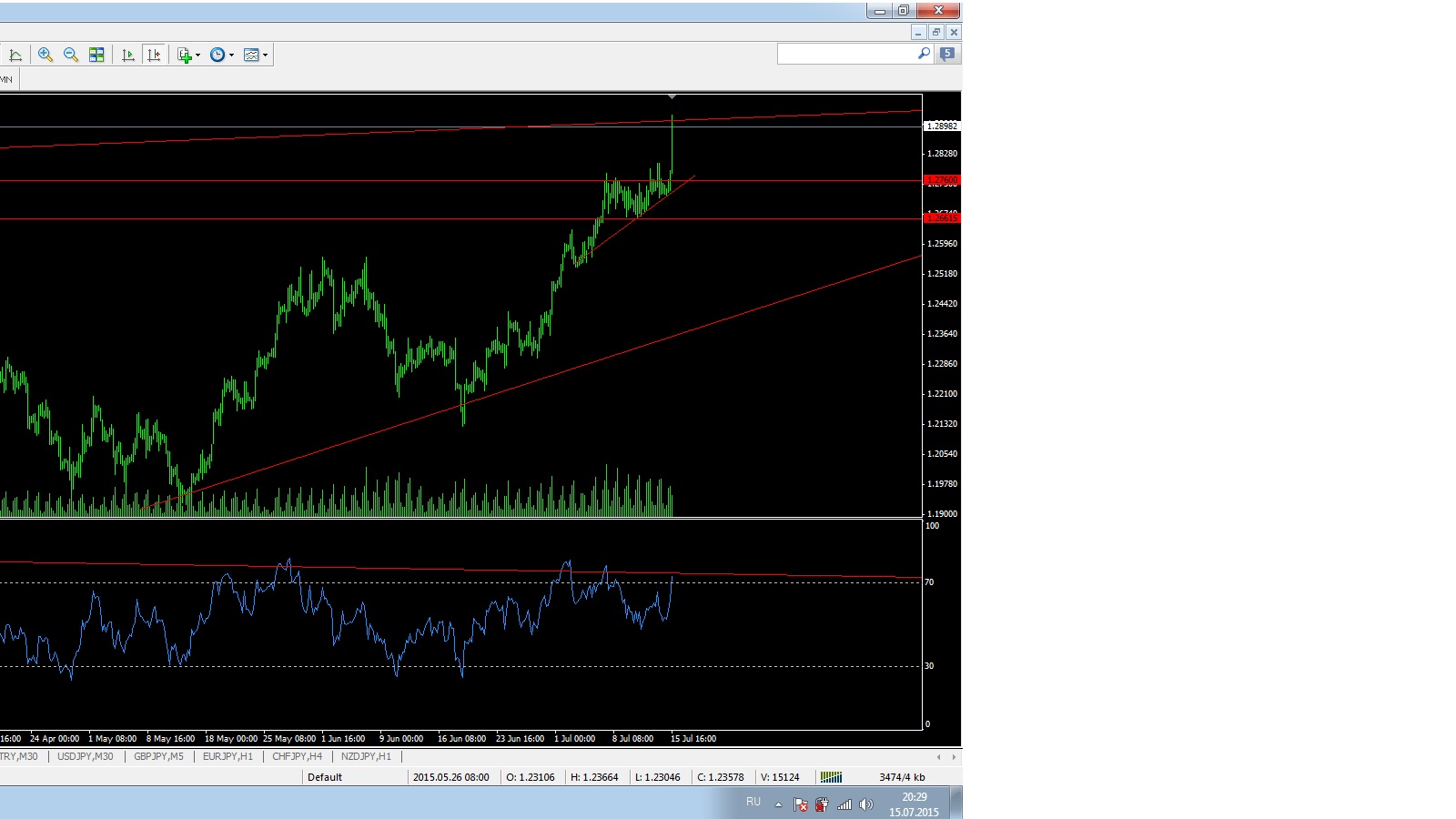The height and width of the screenshot is (819, 1456).
Task: Click the L: 1.23046 low price readout
Action: pos(657,777)
